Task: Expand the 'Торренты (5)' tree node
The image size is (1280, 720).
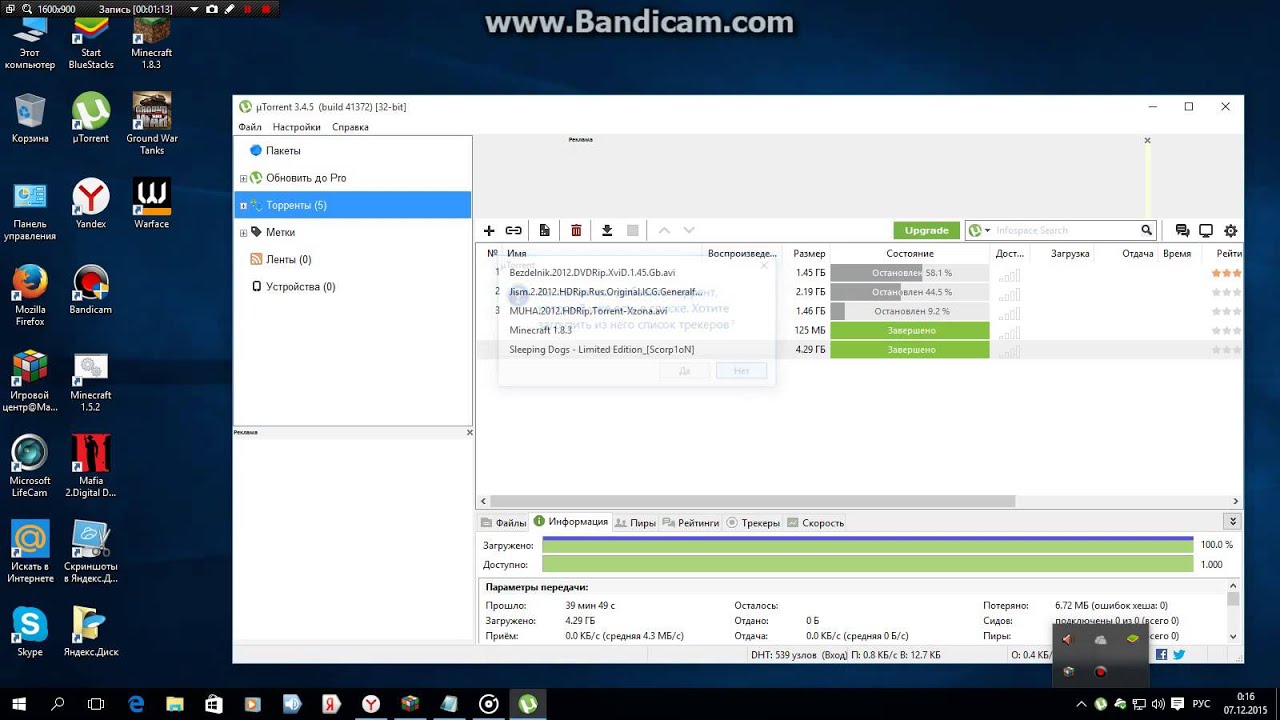Action: tap(243, 205)
